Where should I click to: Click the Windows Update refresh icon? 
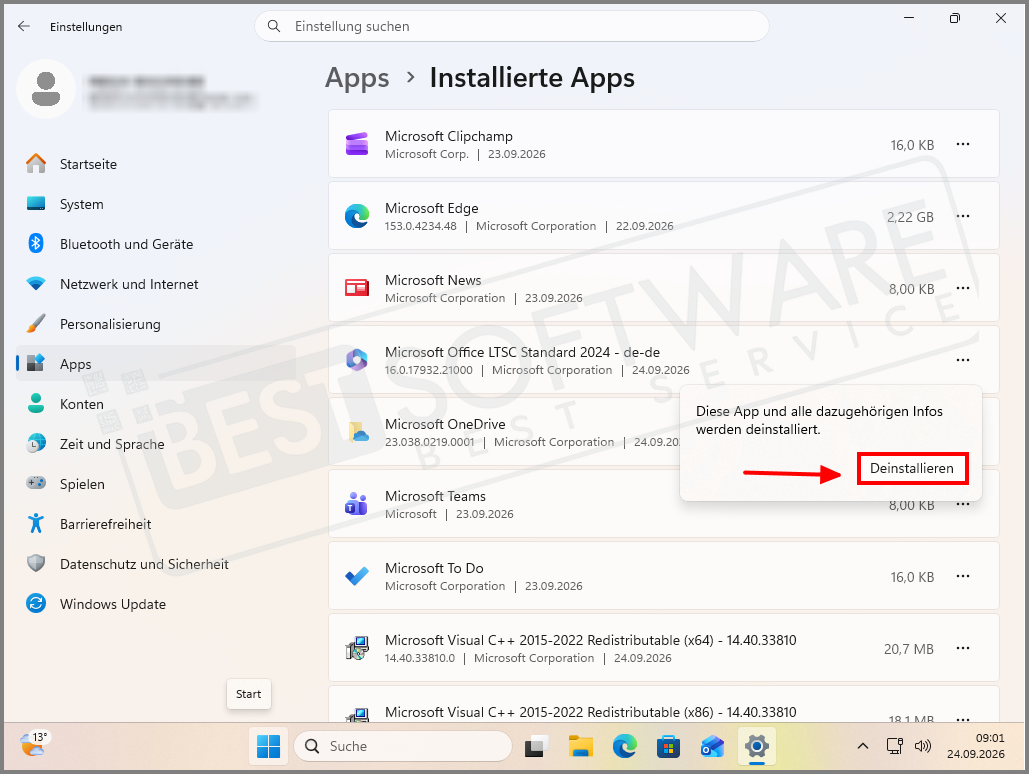[36, 604]
